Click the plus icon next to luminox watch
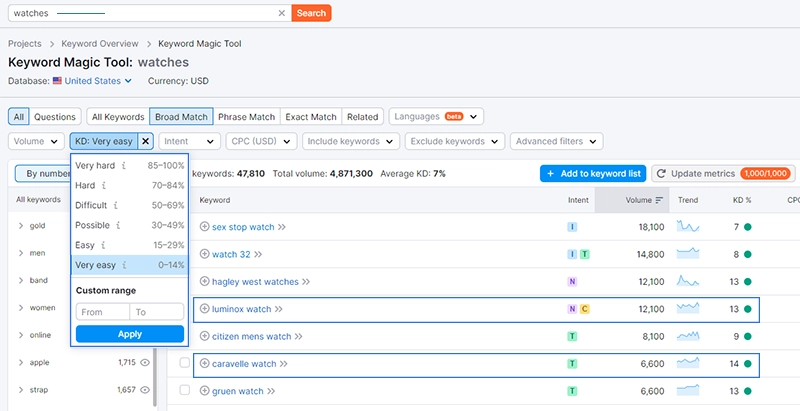 point(205,309)
